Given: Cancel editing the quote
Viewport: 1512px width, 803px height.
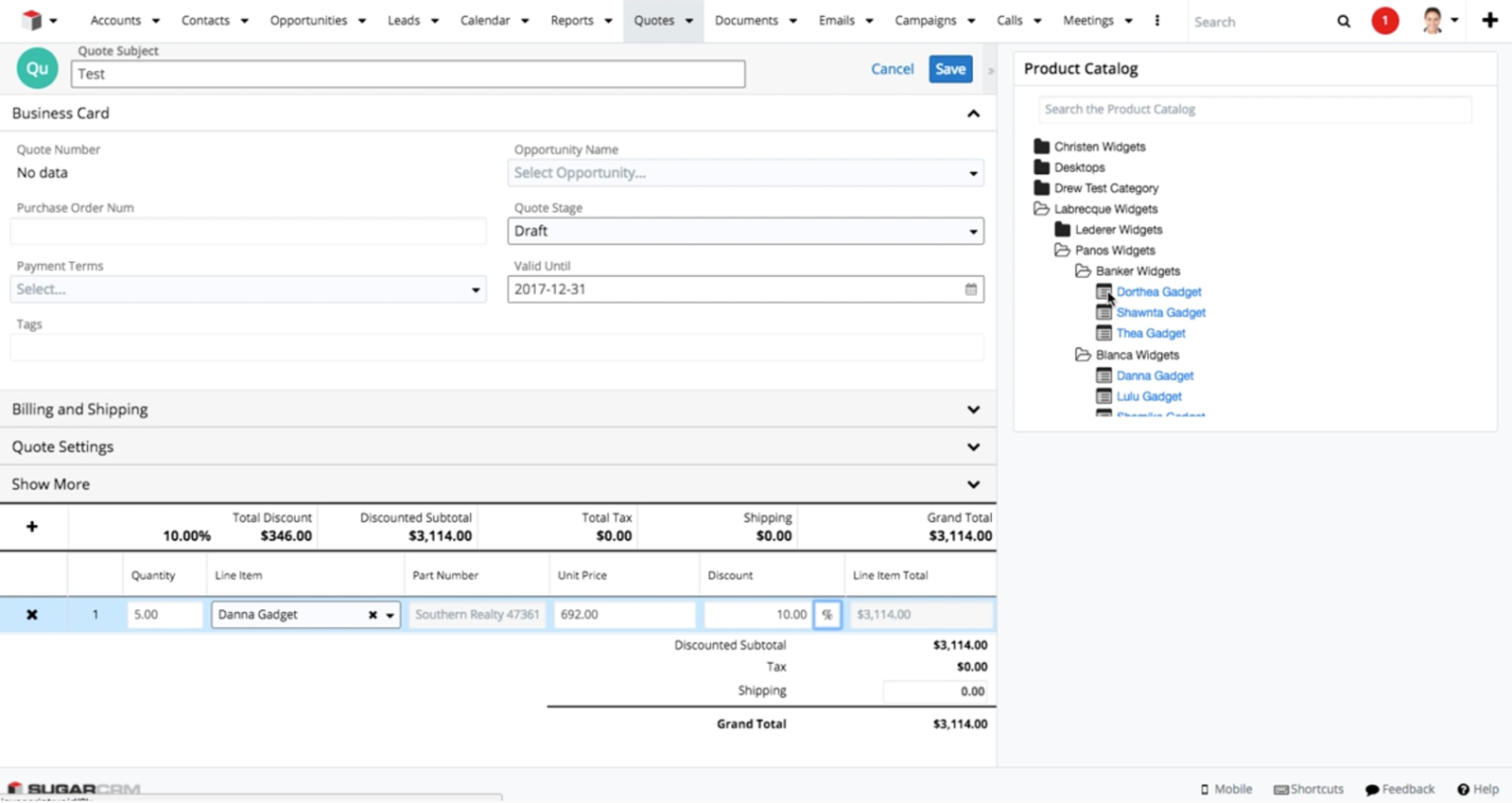Looking at the screenshot, I should (892, 69).
